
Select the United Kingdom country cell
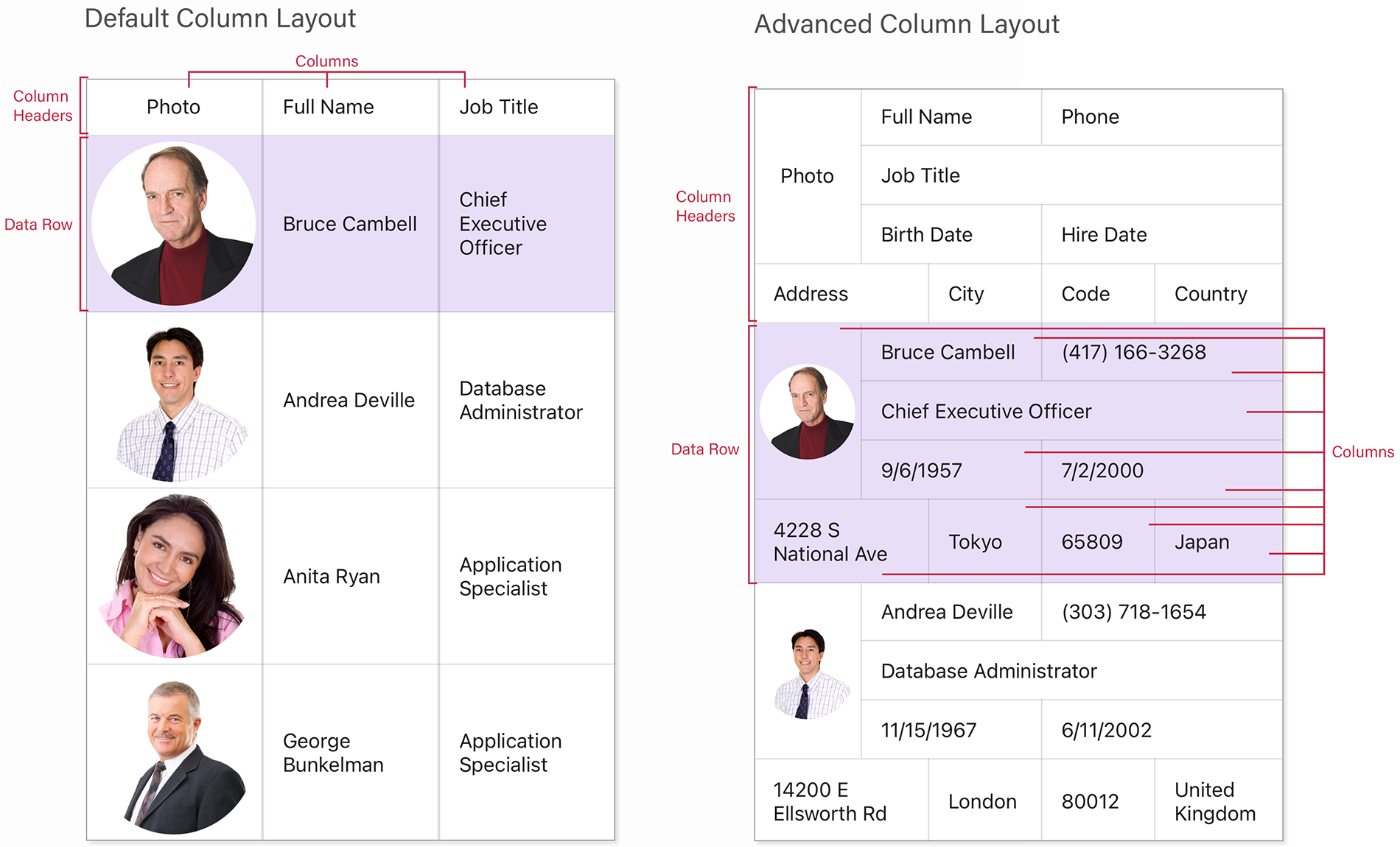coord(1215,801)
